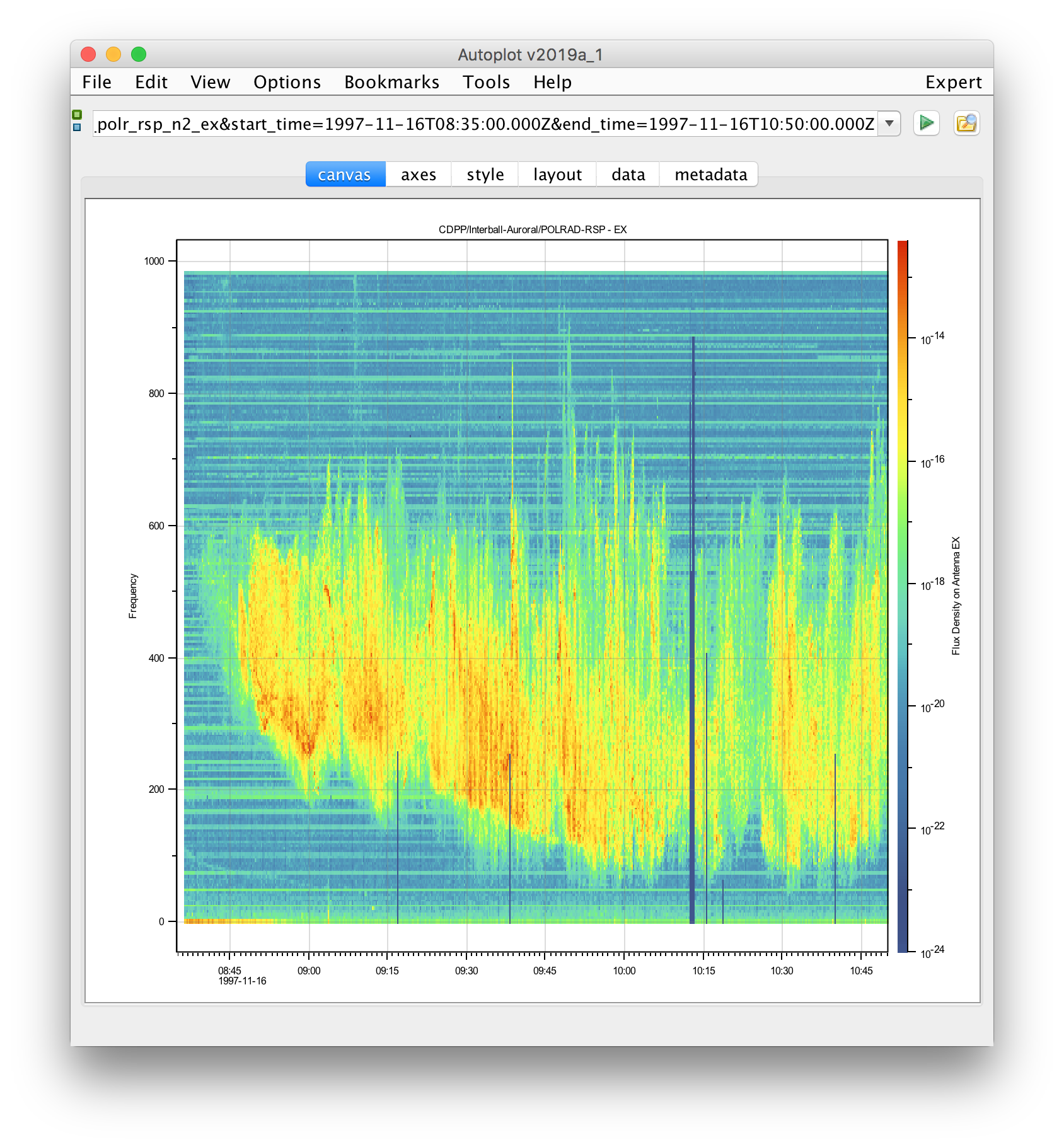
Task: Click the Expert mode label
Action: coord(953,82)
